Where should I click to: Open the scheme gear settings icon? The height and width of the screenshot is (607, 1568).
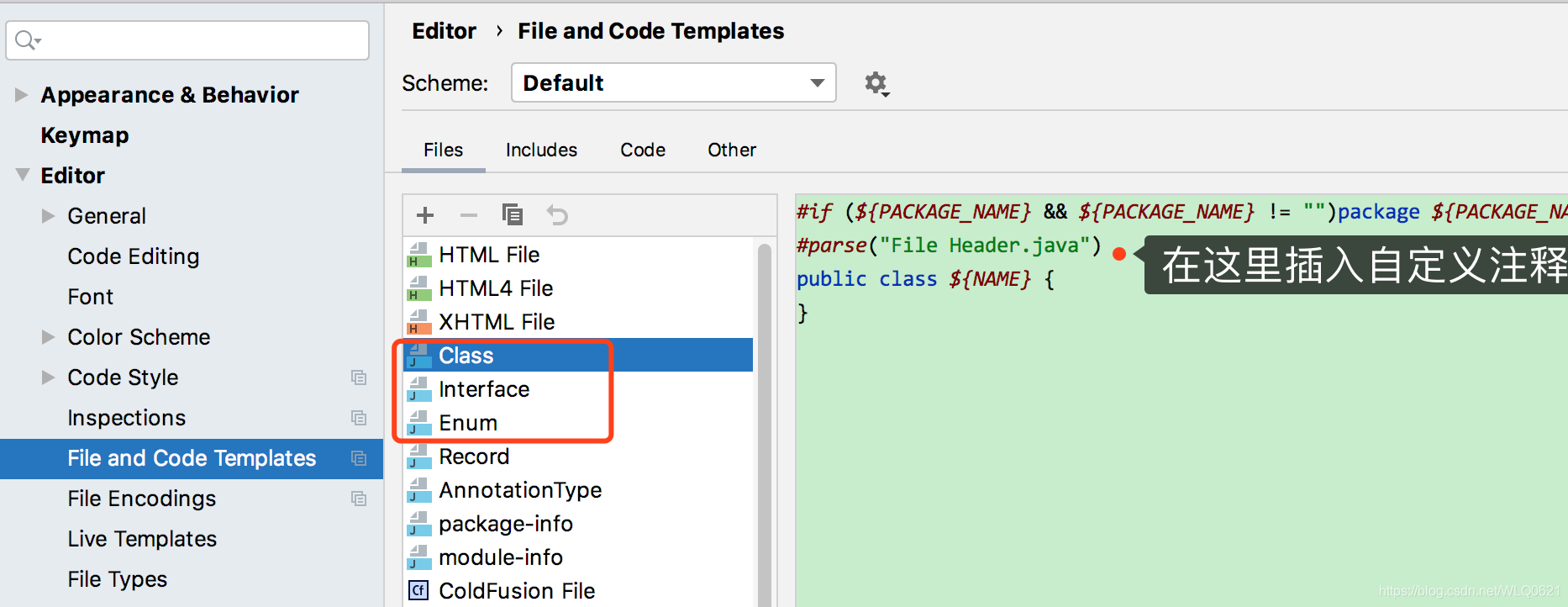pos(876,83)
